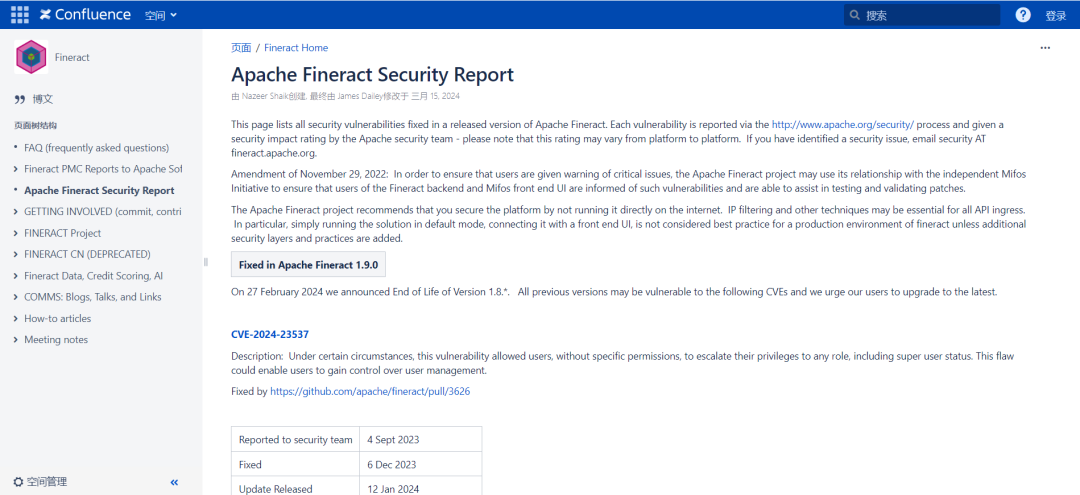1080x495 pixels.
Task: Open the Fineract space name link
Action: pyautogui.click(x=72, y=57)
